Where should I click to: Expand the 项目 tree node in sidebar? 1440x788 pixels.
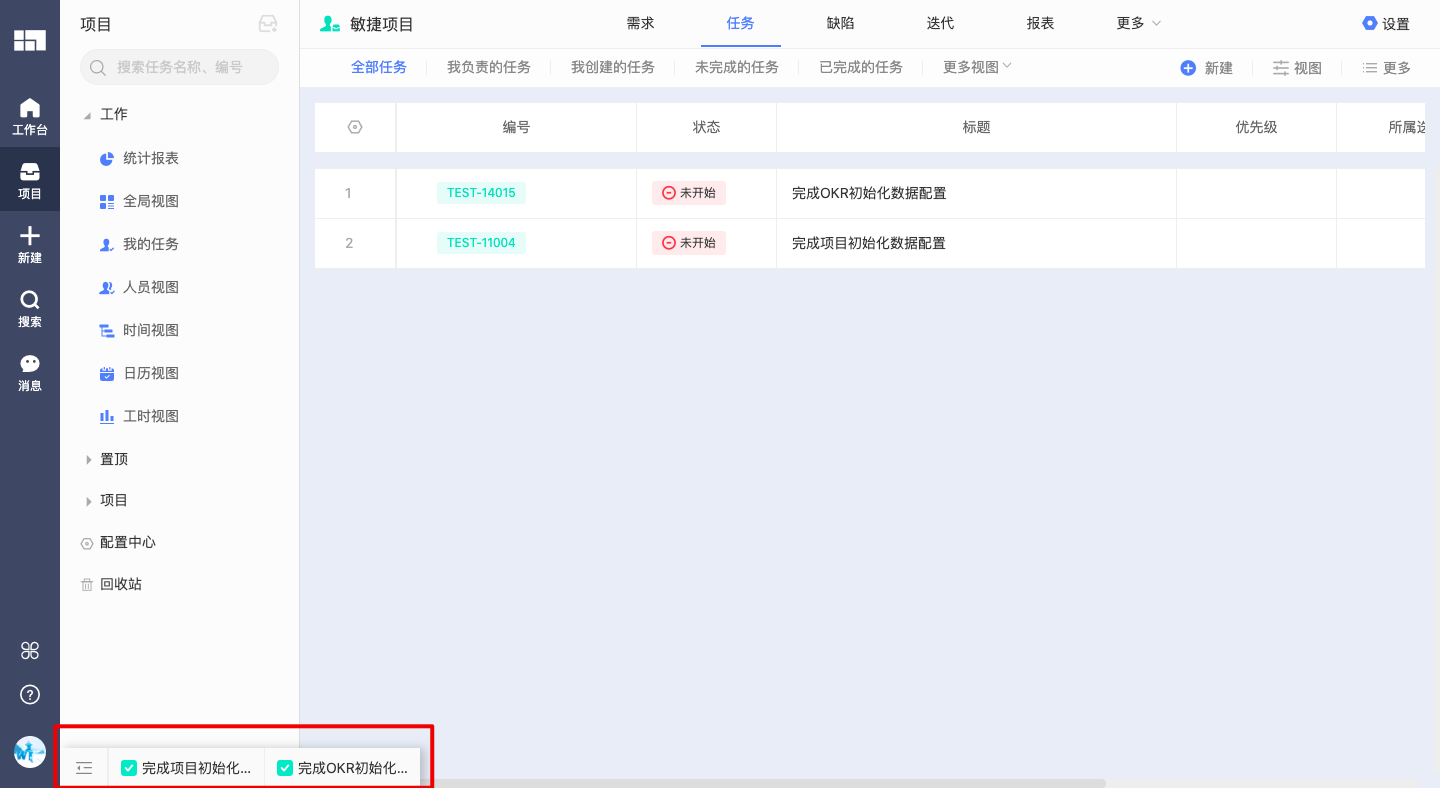click(89, 501)
